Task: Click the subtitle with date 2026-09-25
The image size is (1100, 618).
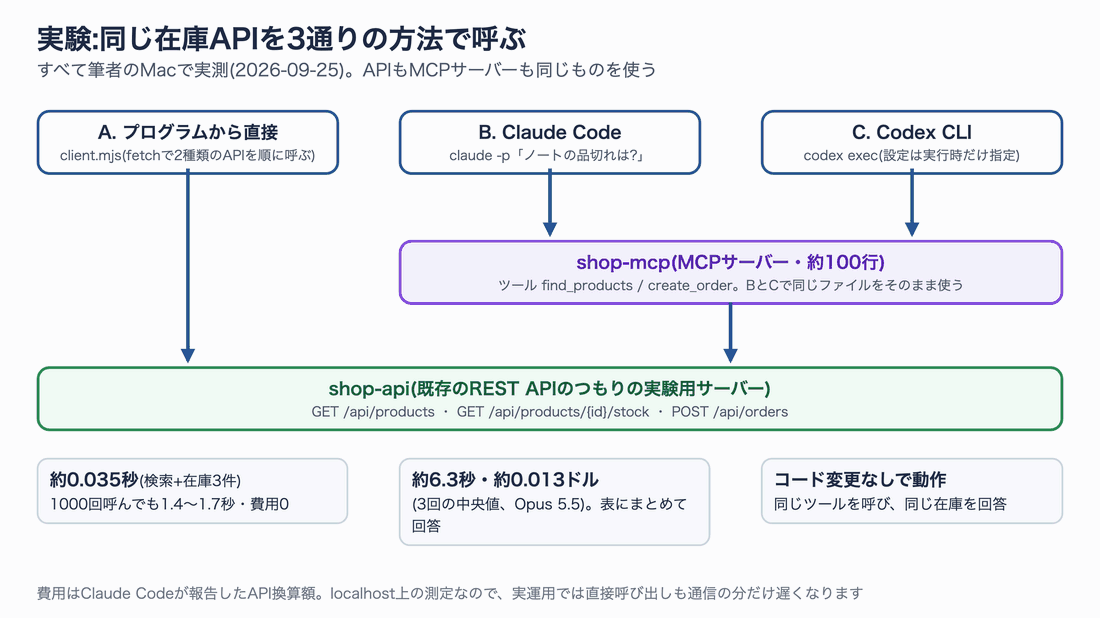Action: [347, 70]
